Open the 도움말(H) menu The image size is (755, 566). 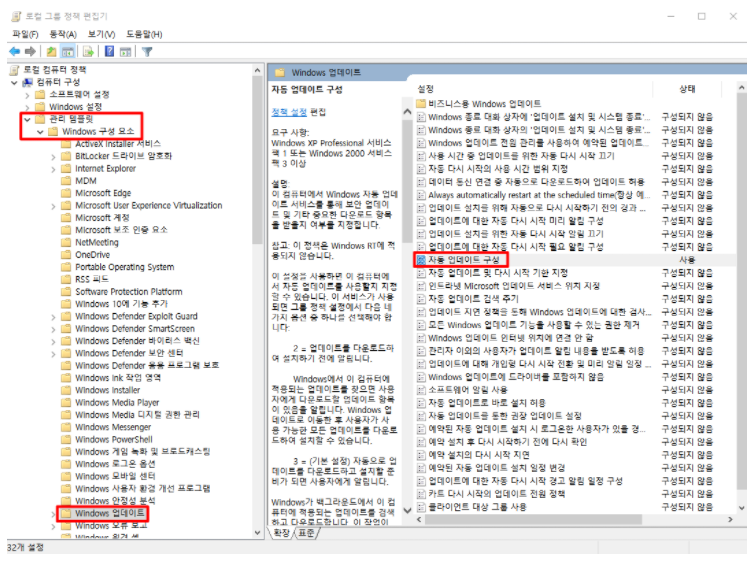144,34
